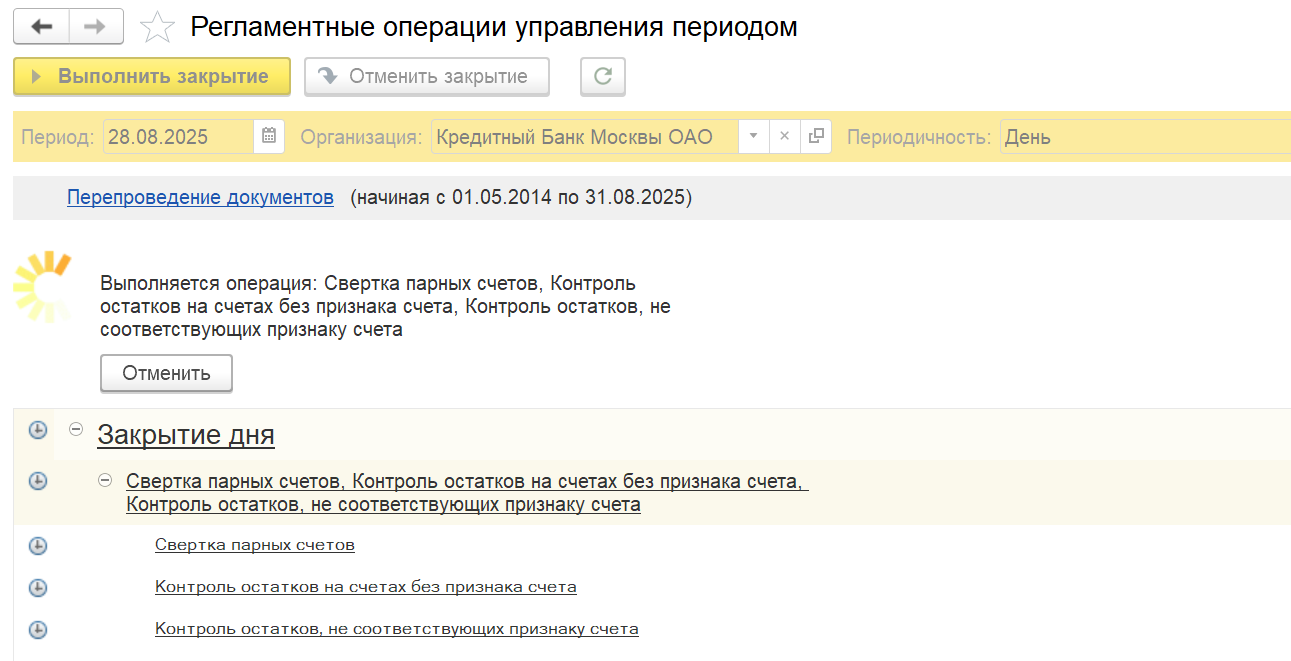
Task: Click clock status icon beside Закрытие дня
Action: point(37,430)
